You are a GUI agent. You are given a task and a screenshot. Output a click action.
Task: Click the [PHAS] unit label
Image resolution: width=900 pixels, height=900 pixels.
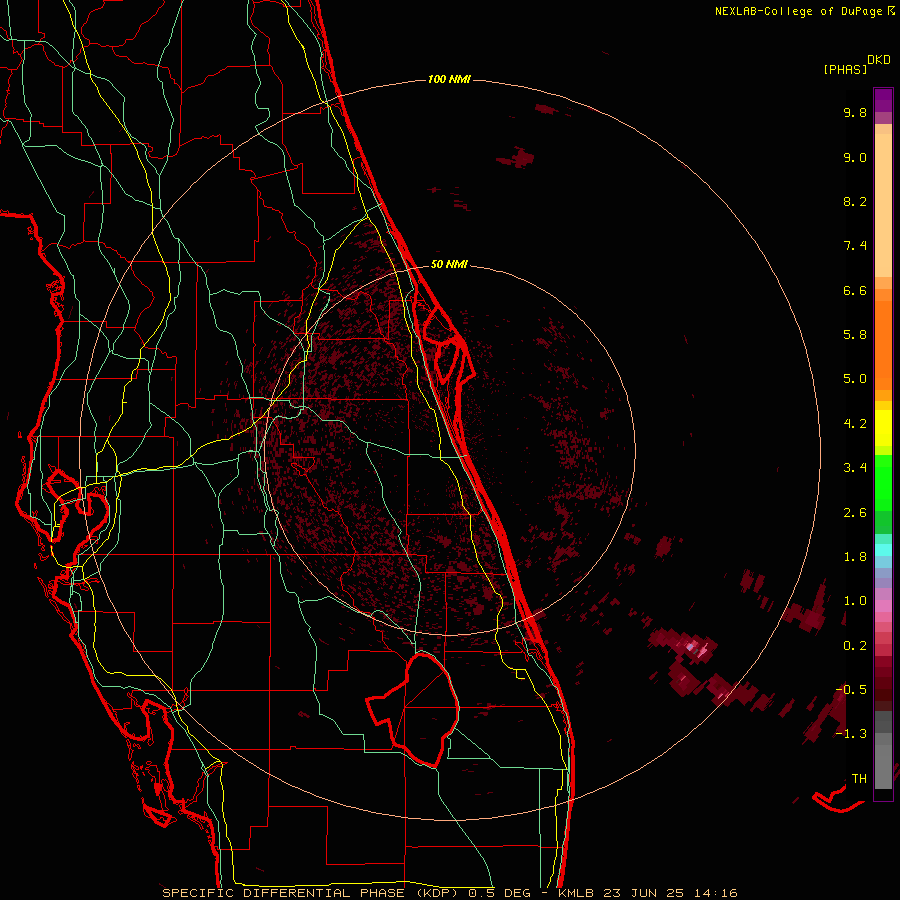(x=845, y=70)
